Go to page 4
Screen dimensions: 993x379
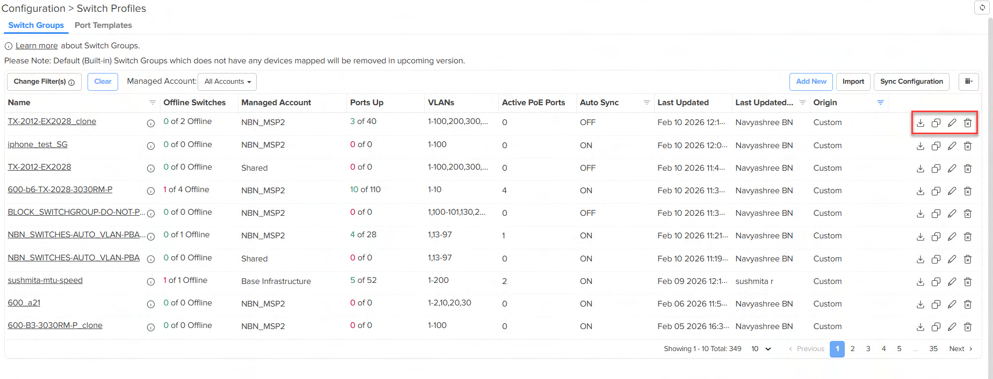[x=883, y=349]
